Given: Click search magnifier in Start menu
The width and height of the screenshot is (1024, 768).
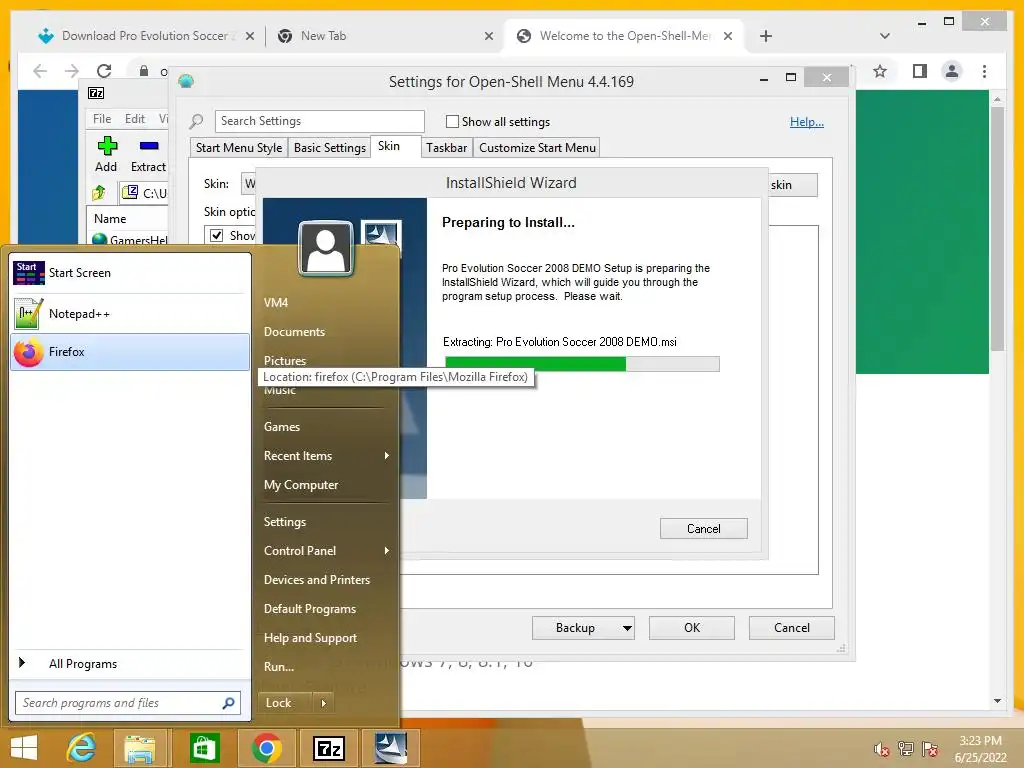Looking at the screenshot, I should (x=229, y=703).
